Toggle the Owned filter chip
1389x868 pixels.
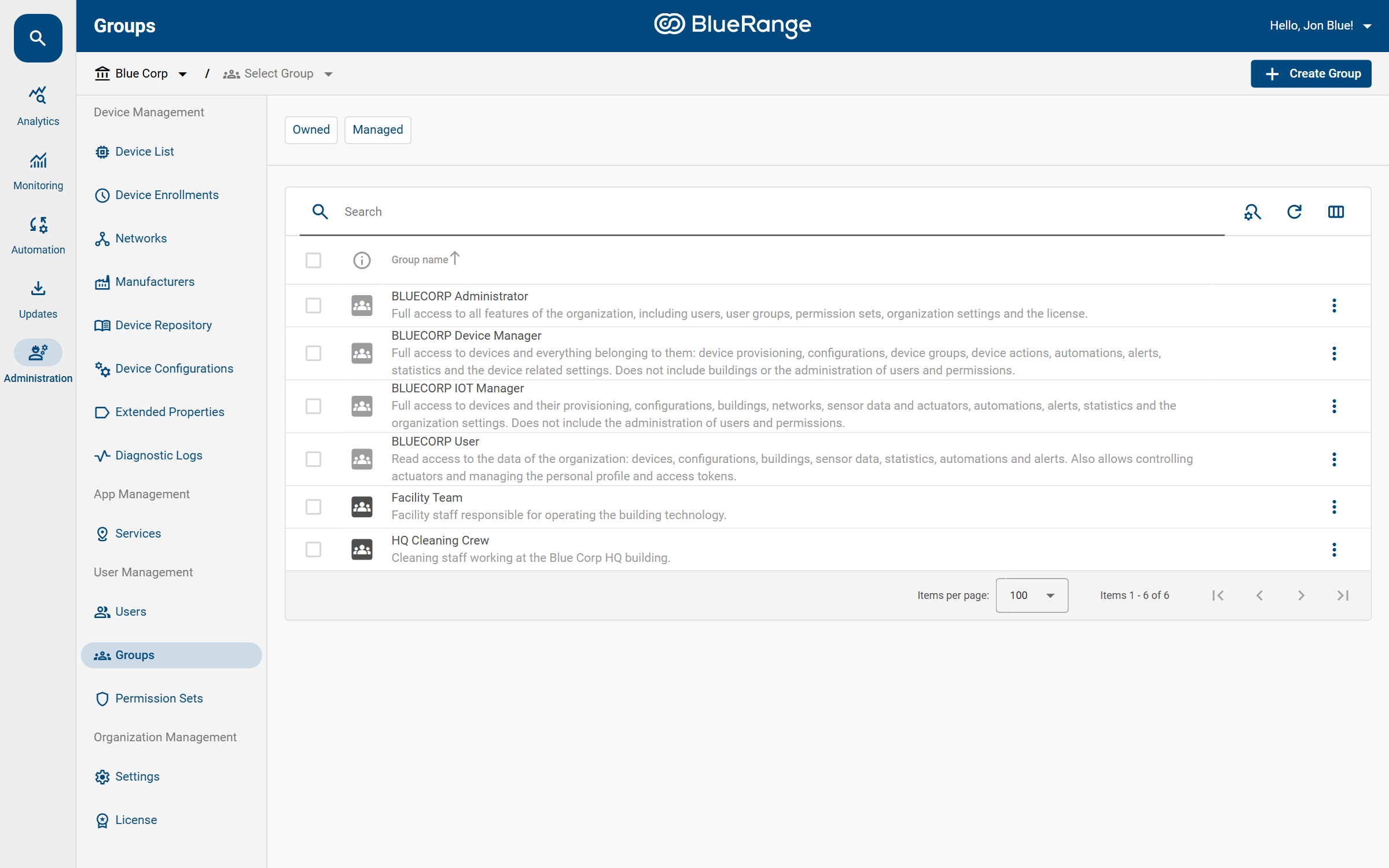point(311,130)
